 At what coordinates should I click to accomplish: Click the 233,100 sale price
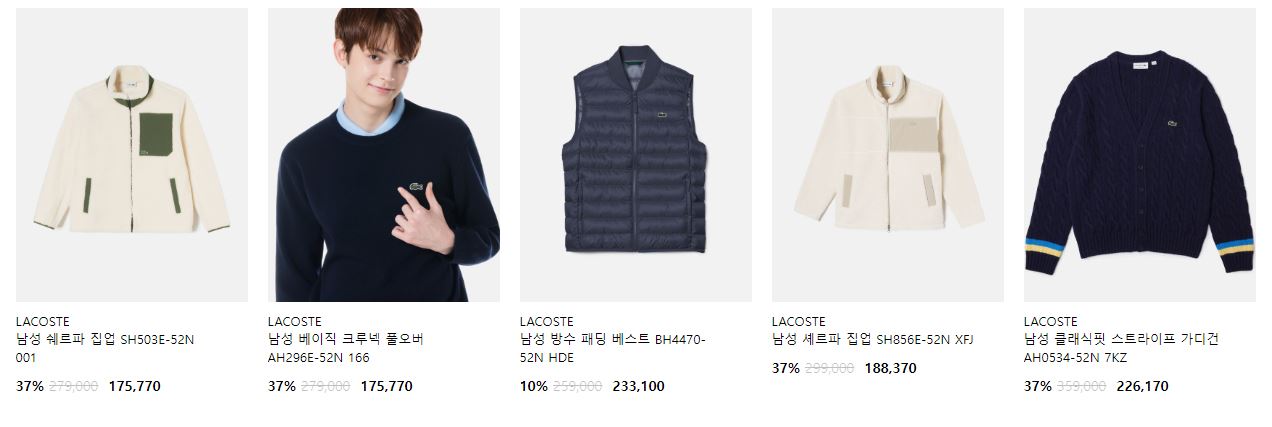point(638,386)
